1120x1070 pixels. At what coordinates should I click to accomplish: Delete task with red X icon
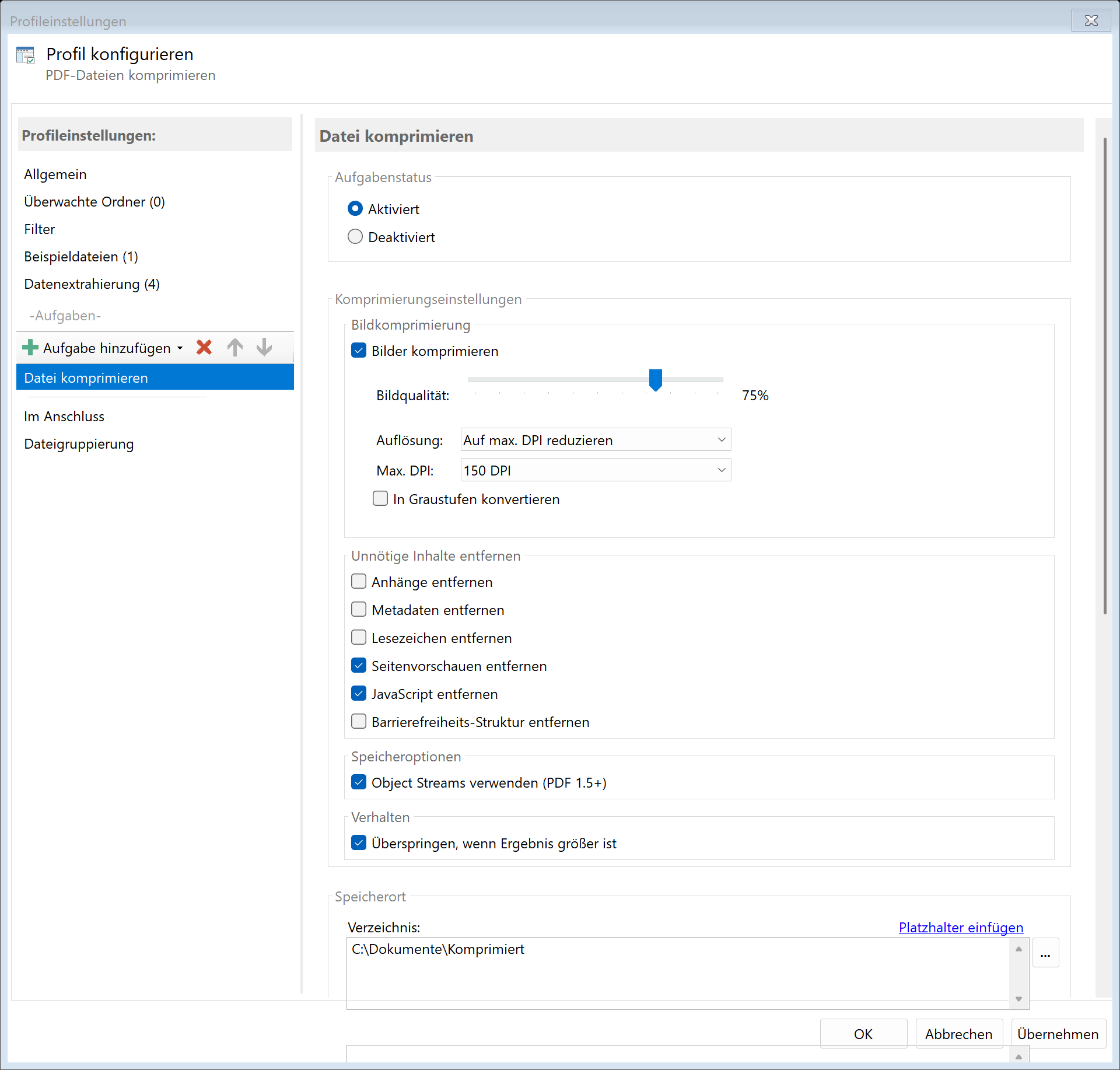(x=204, y=348)
